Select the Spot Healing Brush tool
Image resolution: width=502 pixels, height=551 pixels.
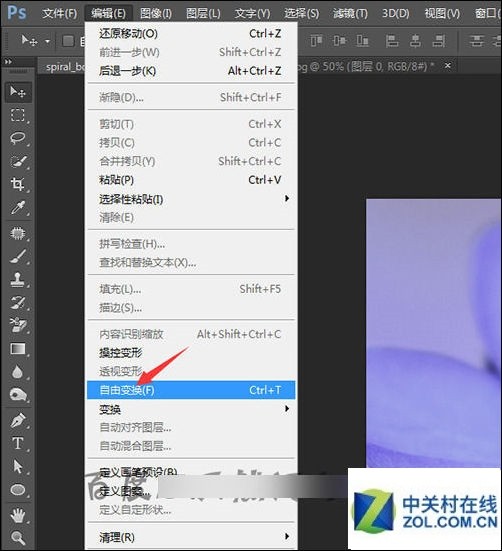18,233
